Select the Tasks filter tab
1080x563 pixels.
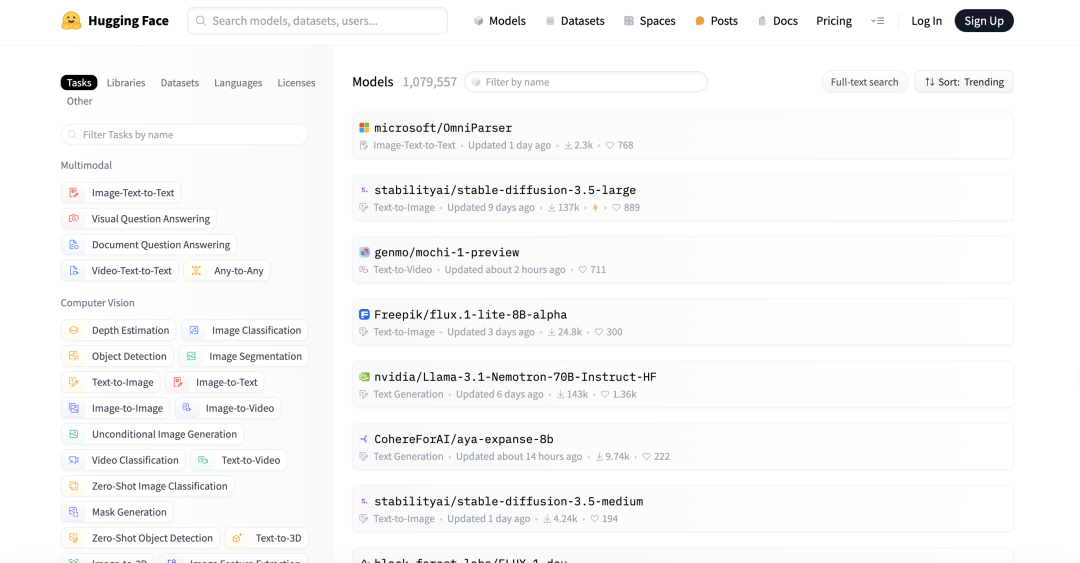pos(79,83)
